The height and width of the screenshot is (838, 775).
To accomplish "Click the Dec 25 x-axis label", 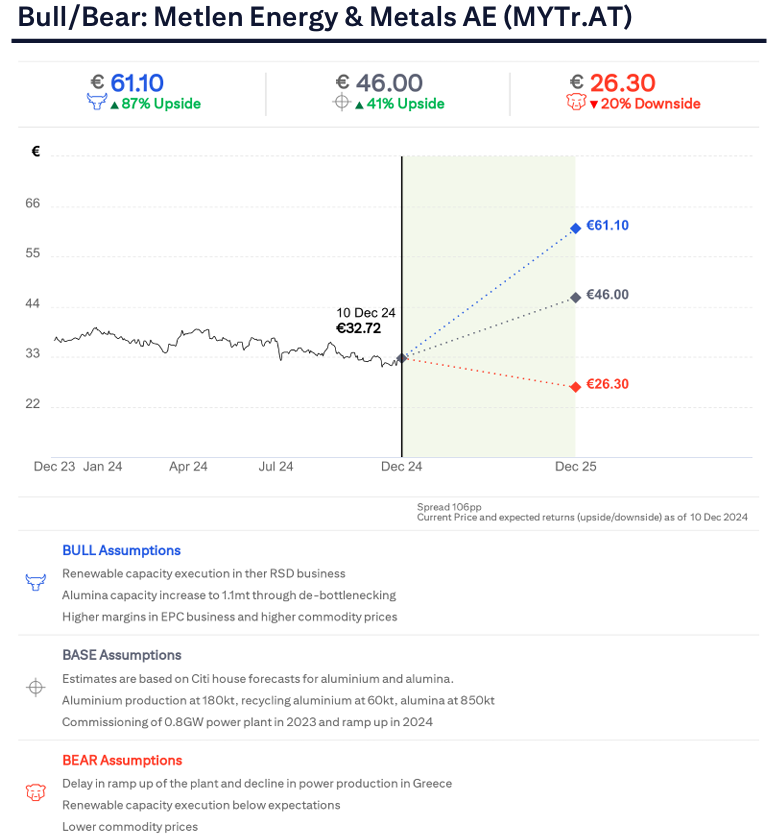I will [575, 466].
